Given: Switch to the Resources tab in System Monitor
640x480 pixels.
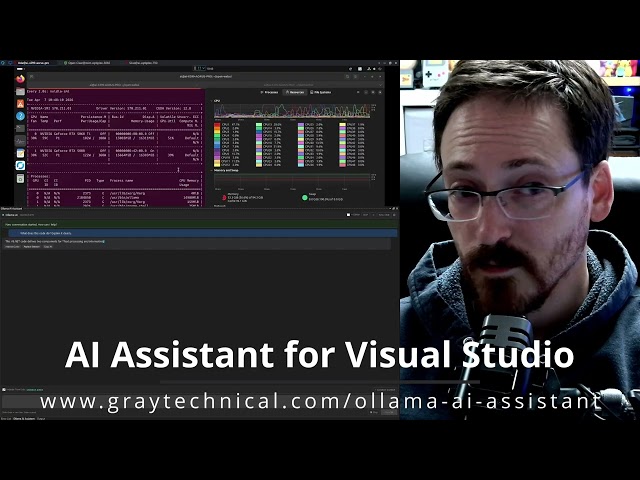Looking at the screenshot, I should click(295, 92).
